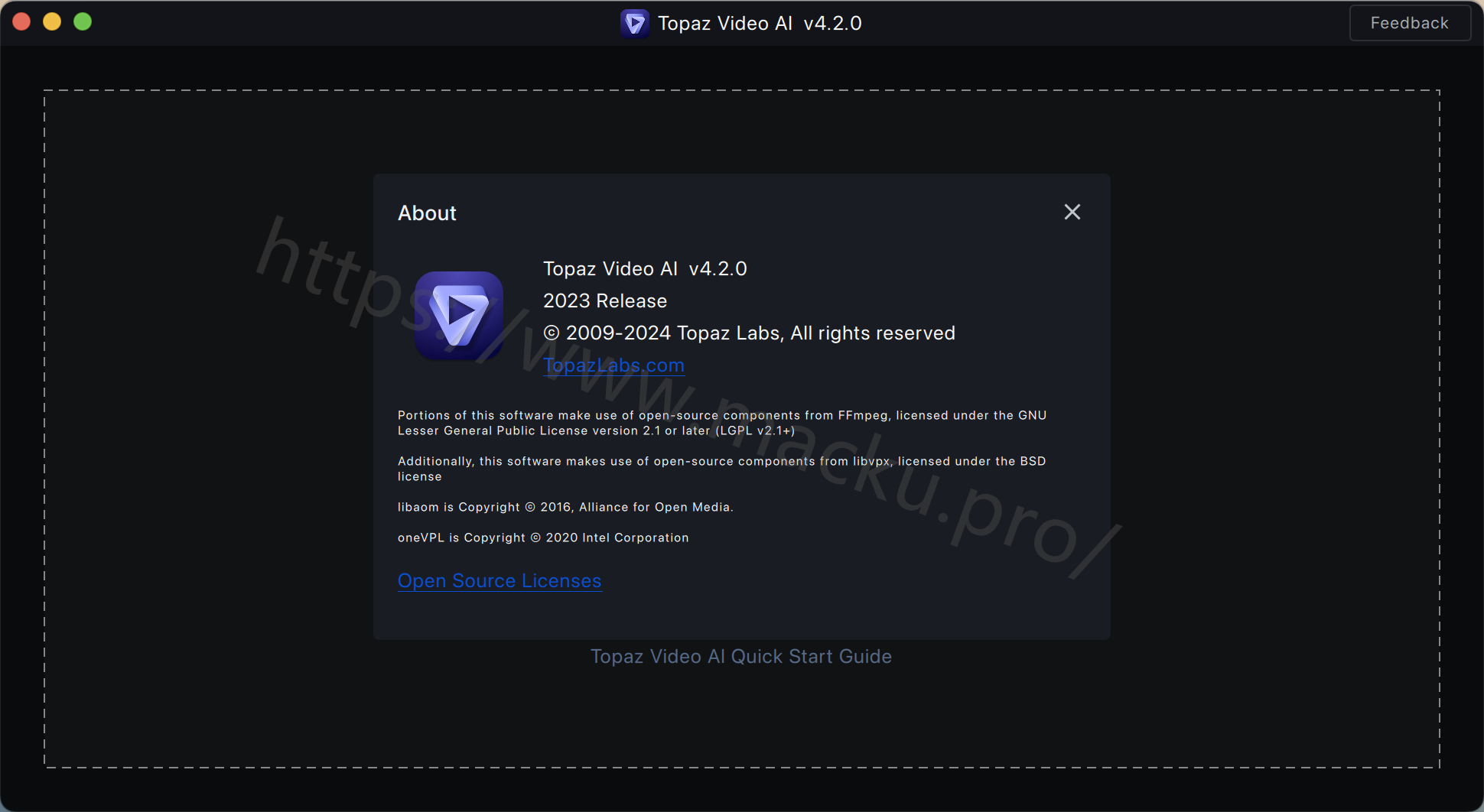The height and width of the screenshot is (812, 1484).
Task: Click the window title text v4.2.0
Action: (x=832, y=24)
